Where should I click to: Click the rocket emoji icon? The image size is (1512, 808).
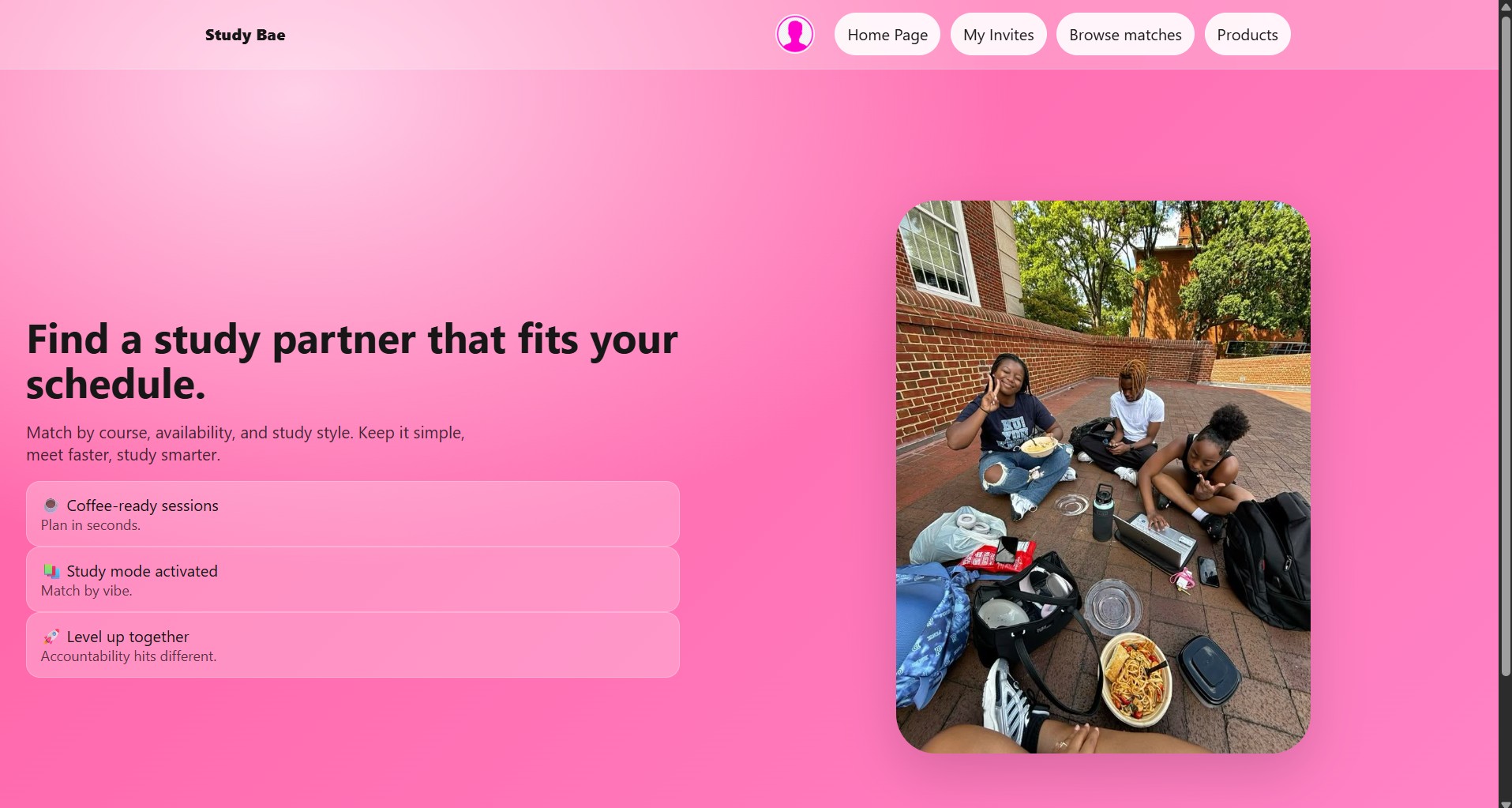click(x=51, y=637)
